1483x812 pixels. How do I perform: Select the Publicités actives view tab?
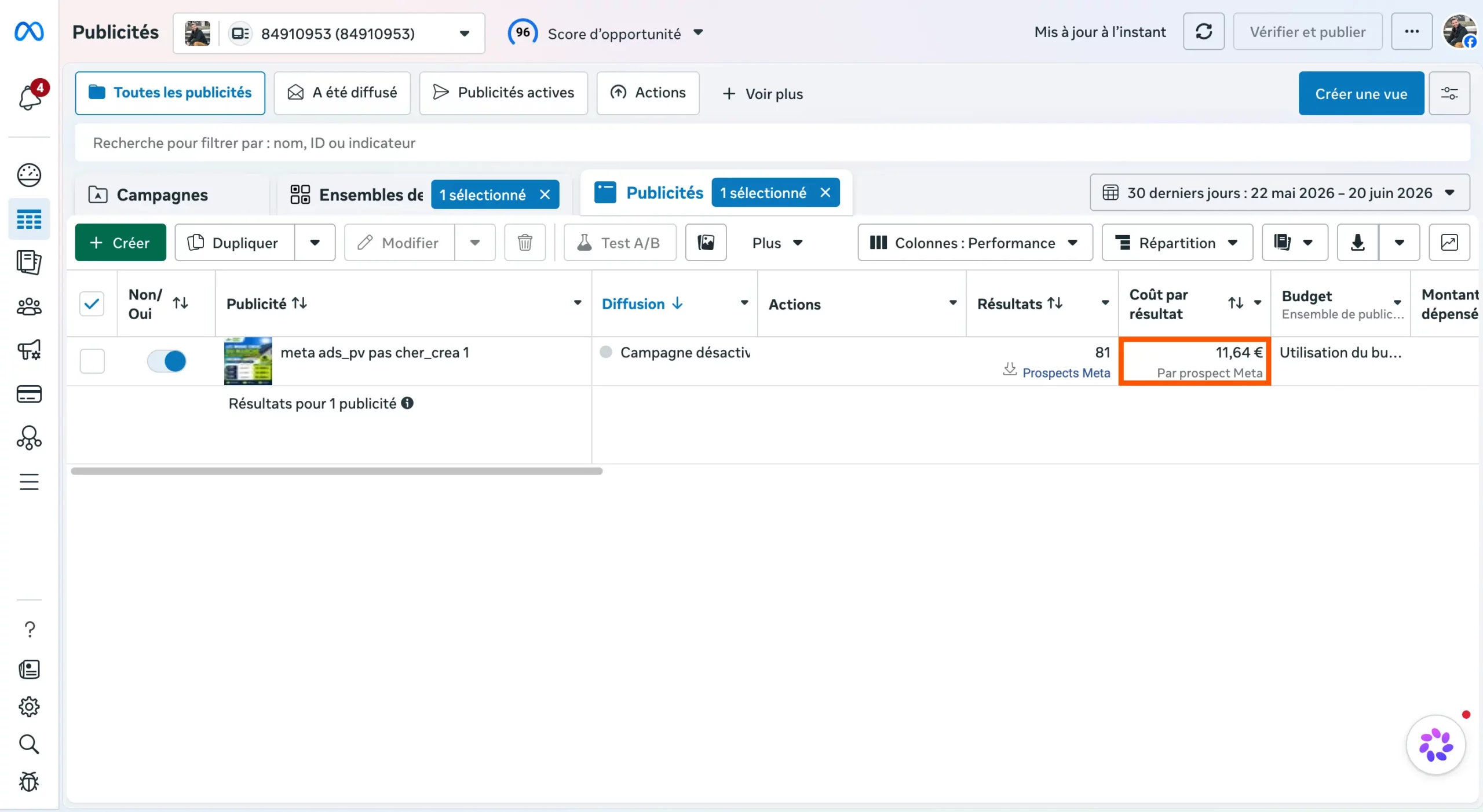[x=503, y=93]
